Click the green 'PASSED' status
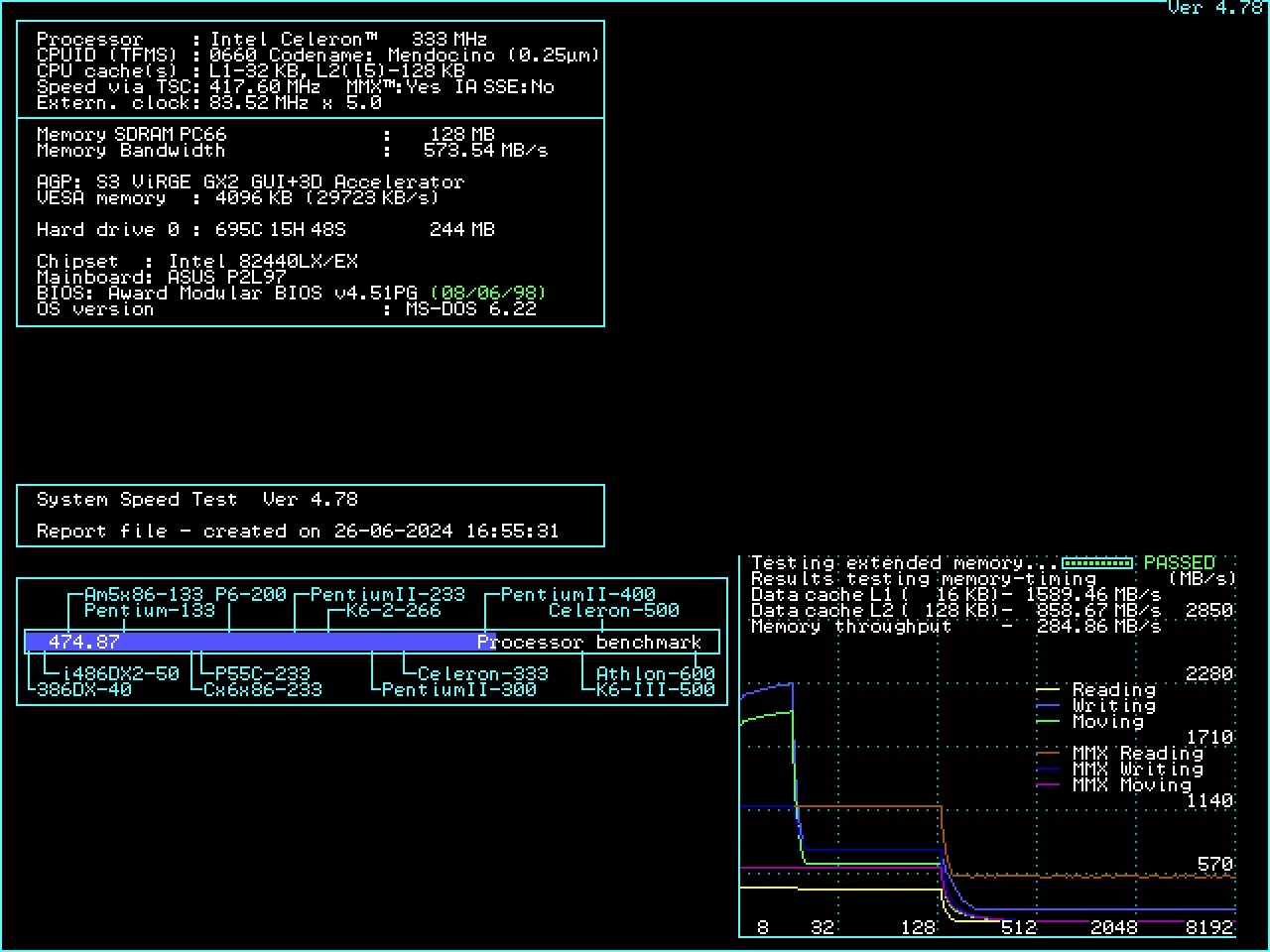 pyautogui.click(x=1180, y=563)
